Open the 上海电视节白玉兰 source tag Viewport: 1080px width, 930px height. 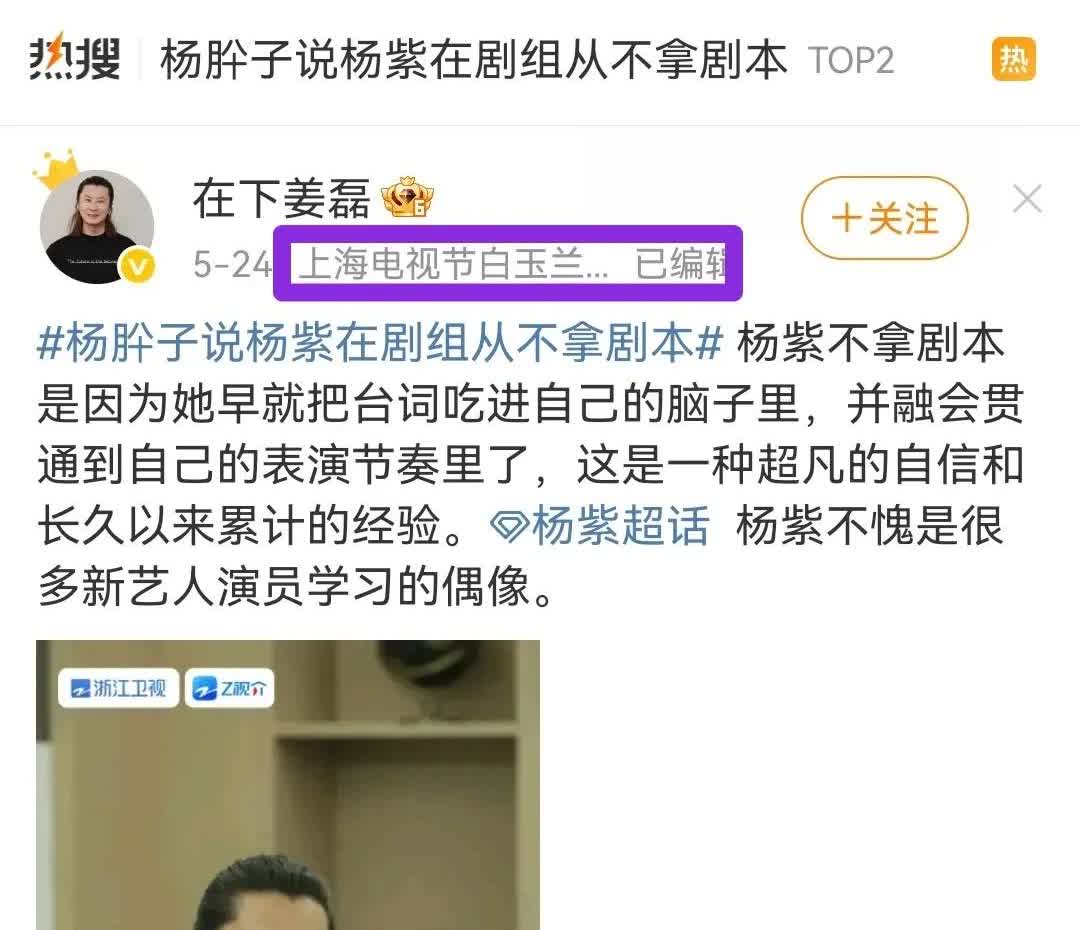454,263
